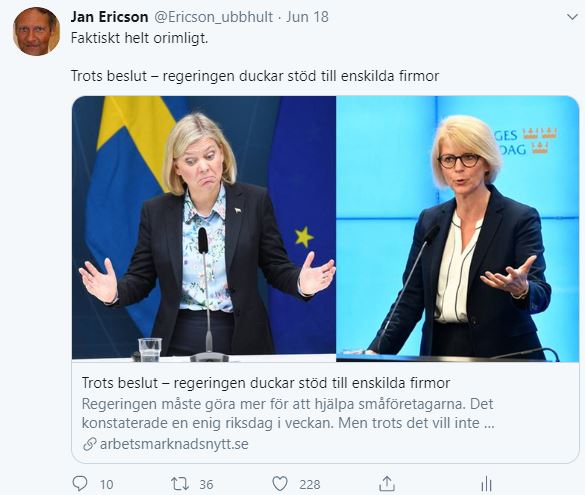Click the reply count 10
The image size is (585, 495).
[106, 485]
